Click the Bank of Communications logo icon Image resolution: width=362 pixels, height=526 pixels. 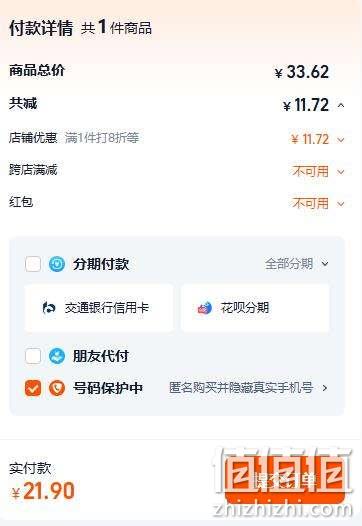click(49, 307)
